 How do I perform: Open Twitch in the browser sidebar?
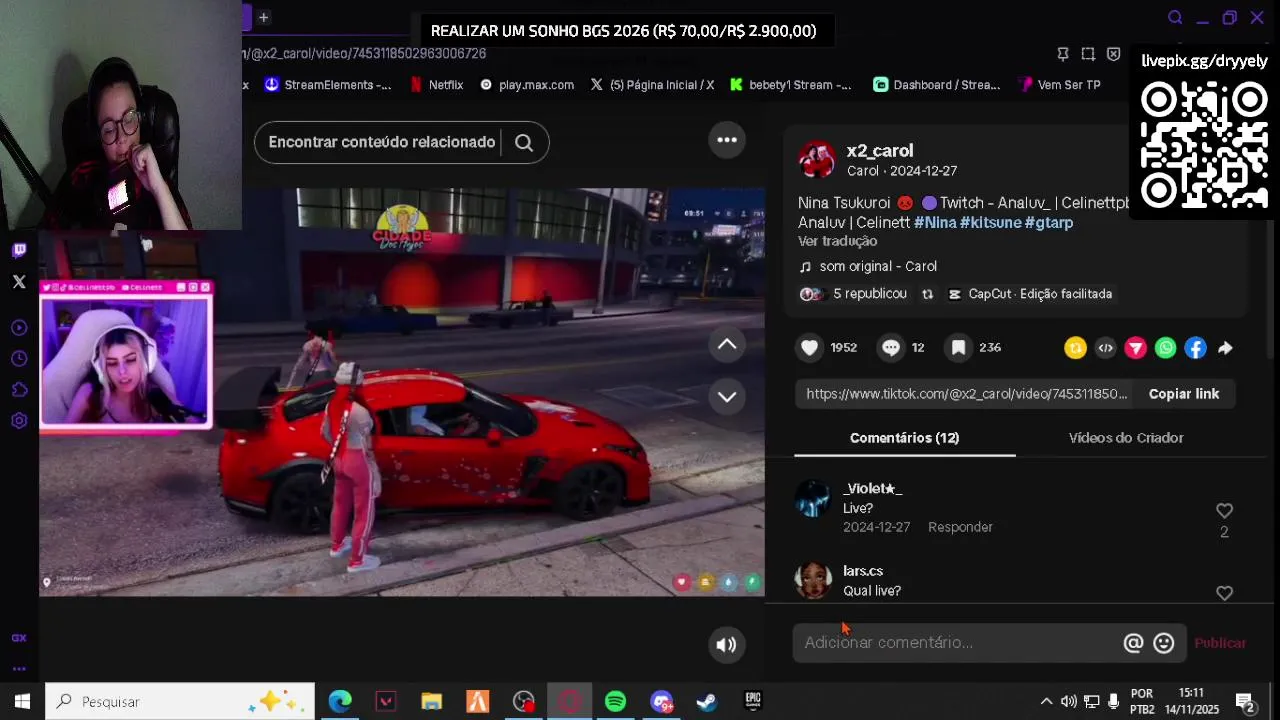[x=19, y=250]
